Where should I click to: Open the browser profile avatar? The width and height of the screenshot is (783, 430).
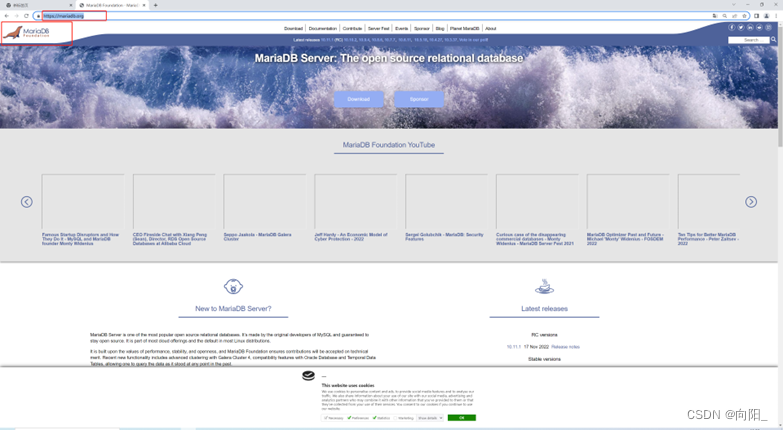tap(767, 16)
